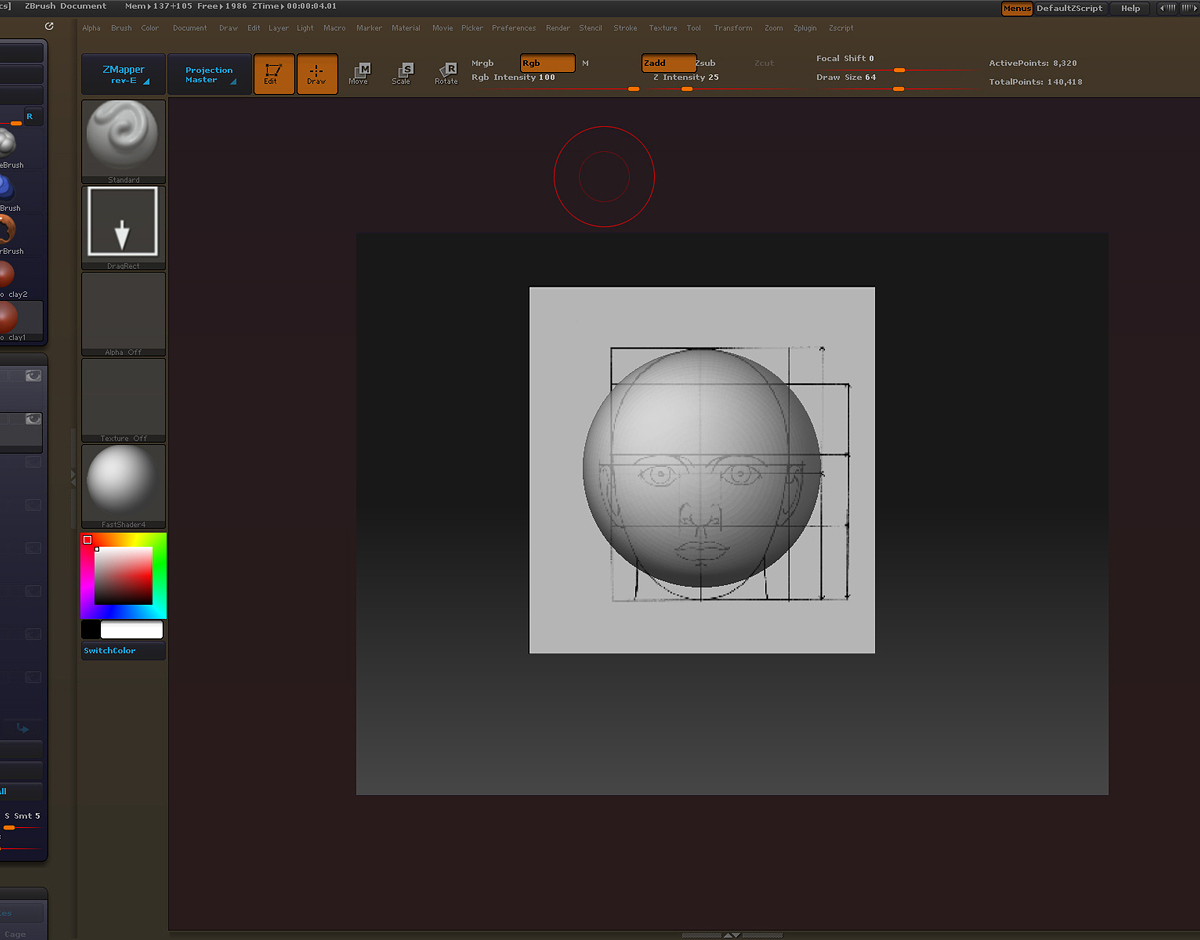Toggle first subtool eye visibility
Screen dimensions: 1200x940
[x=34, y=375]
